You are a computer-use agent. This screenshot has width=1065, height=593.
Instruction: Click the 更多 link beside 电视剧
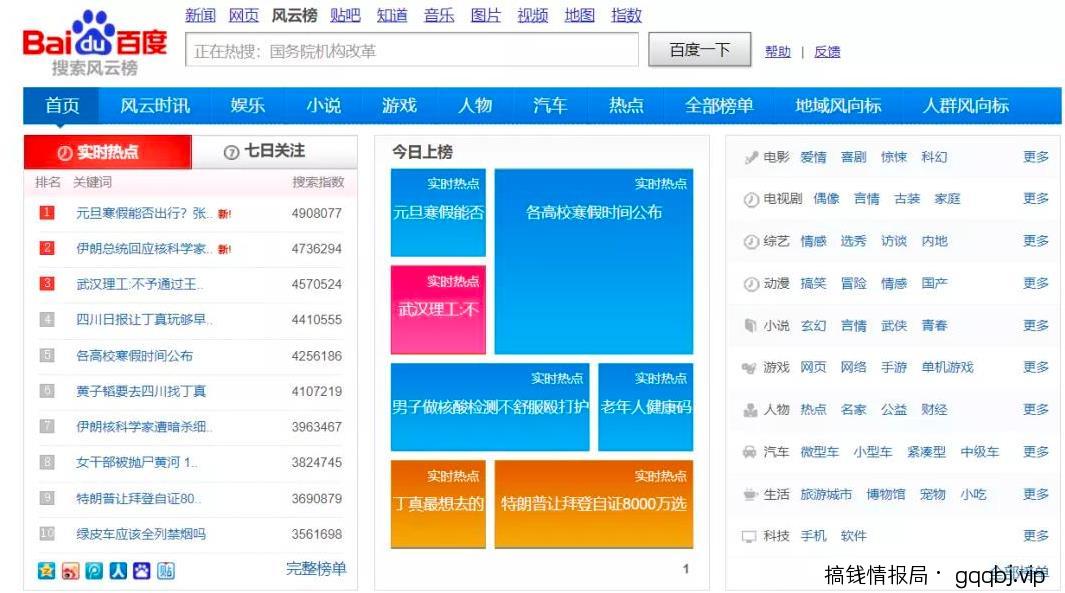tap(1035, 198)
